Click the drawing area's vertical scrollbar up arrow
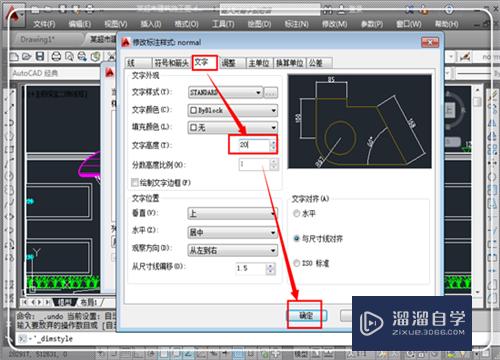This screenshot has width=500, height=360. tap(477, 90)
